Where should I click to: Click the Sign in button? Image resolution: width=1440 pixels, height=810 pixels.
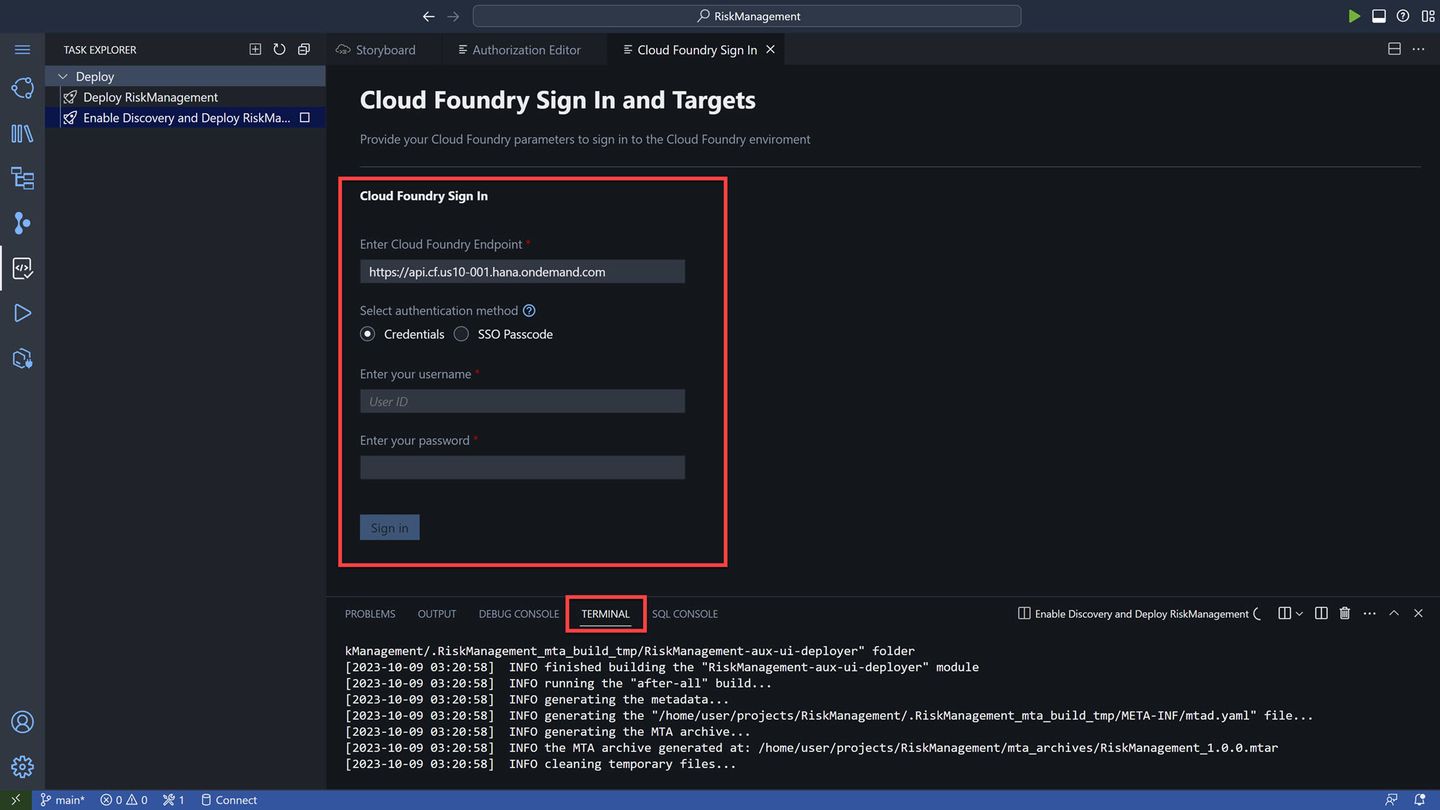390,528
